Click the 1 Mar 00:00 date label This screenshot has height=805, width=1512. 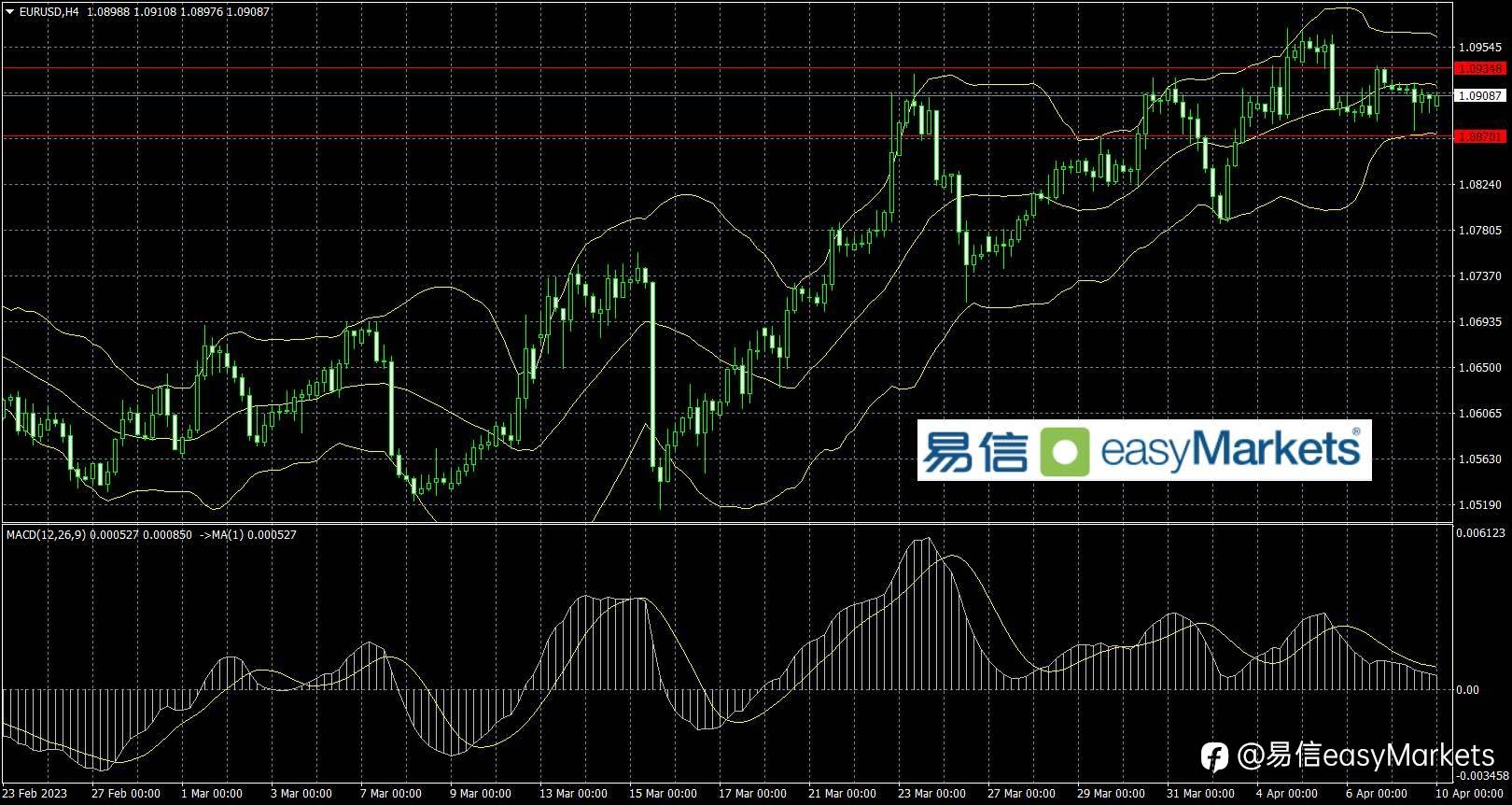212,794
